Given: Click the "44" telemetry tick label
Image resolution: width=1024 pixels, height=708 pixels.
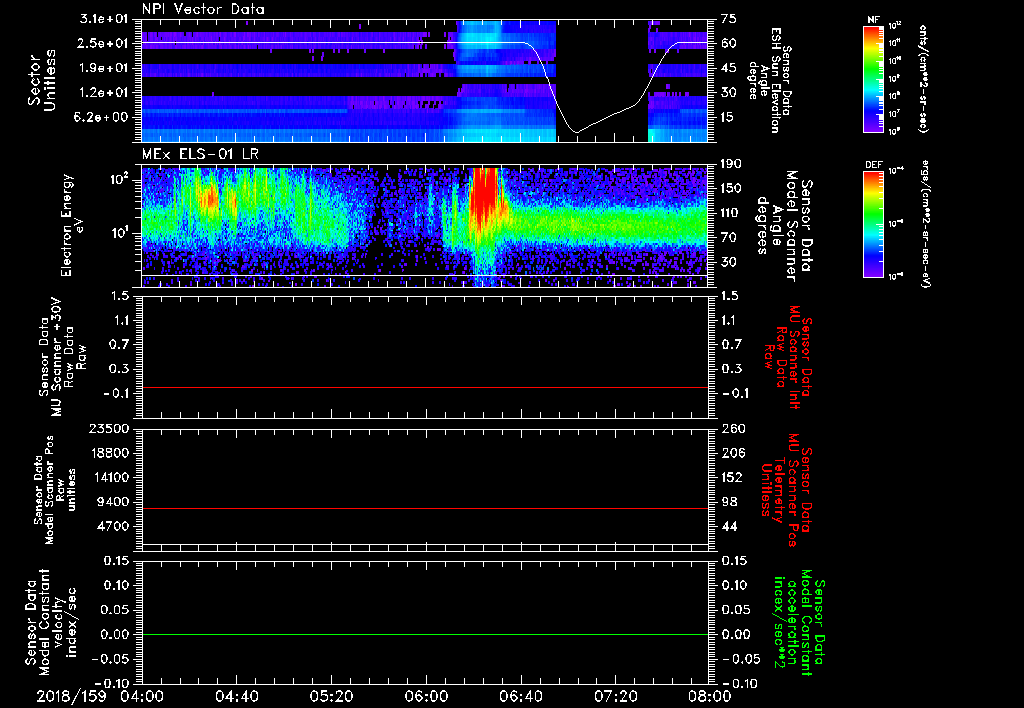Looking at the screenshot, I should (x=729, y=527).
